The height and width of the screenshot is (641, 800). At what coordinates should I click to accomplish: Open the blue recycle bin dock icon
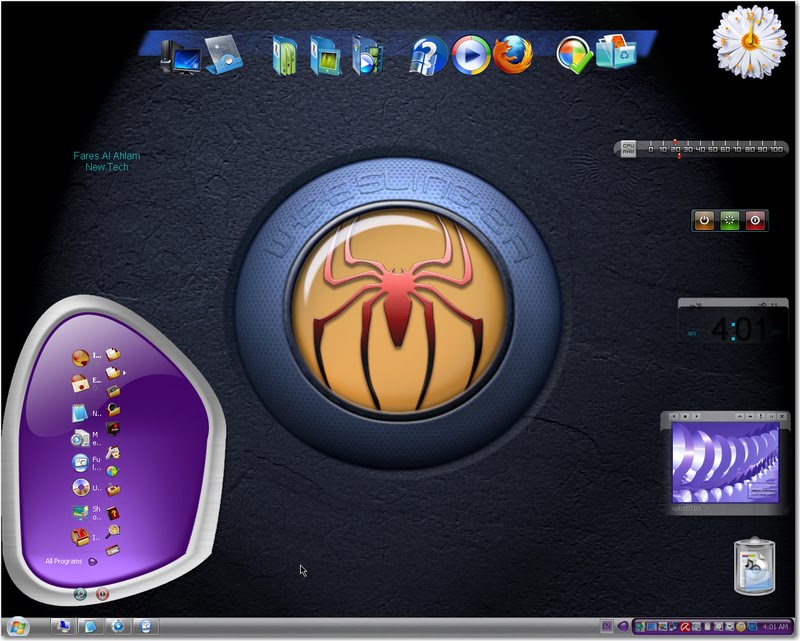tap(616, 52)
